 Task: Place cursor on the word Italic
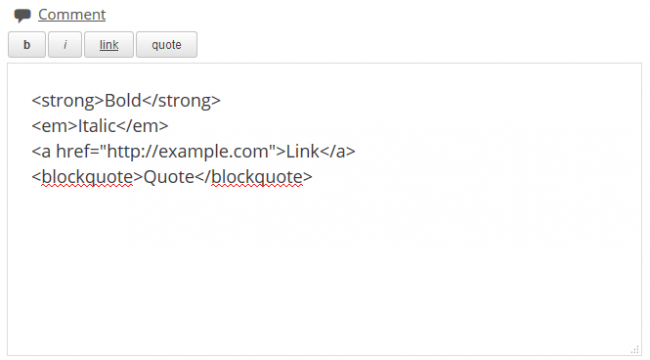(x=97, y=126)
